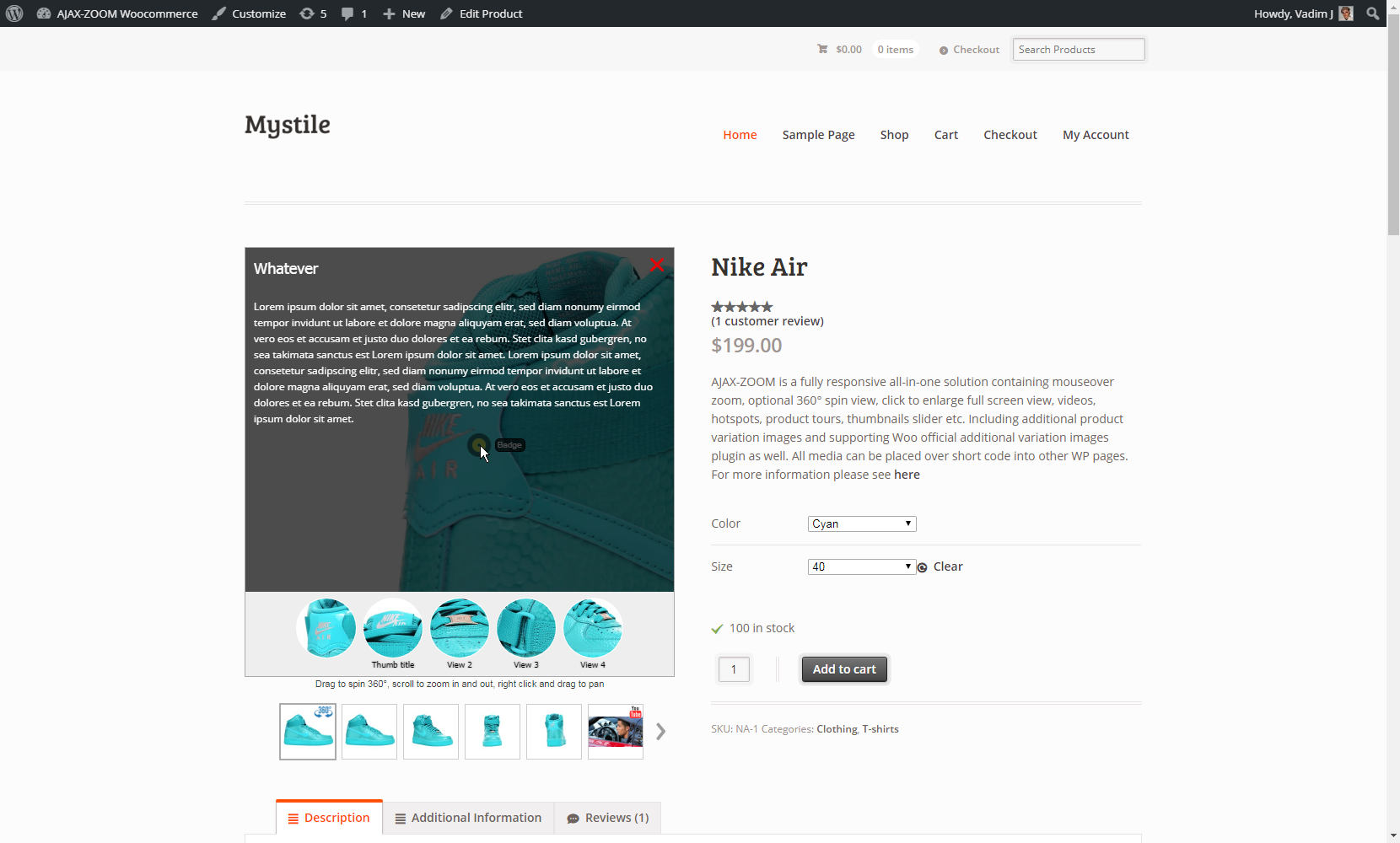This screenshot has width=1400, height=843.
Task: Switch to the Additional Information tab
Action: coord(468,818)
